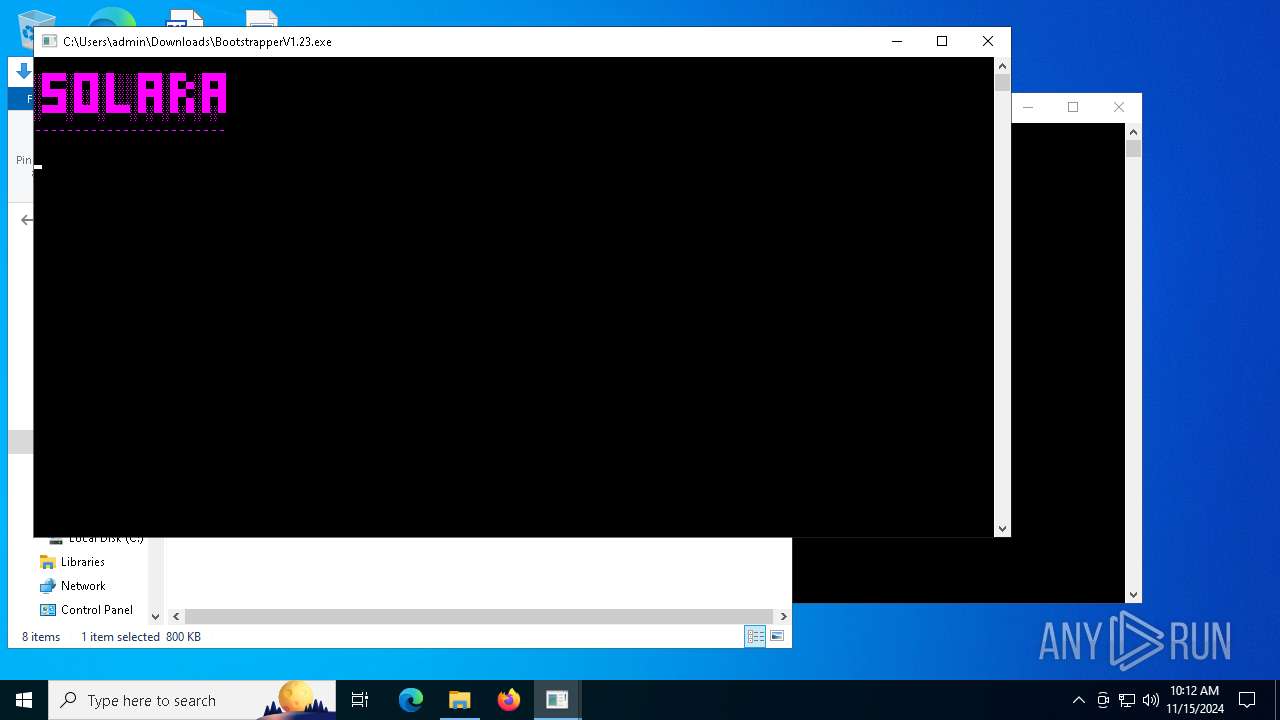This screenshot has width=1280, height=720.
Task: Launch Firefox from the taskbar
Action: tap(509, 700)
